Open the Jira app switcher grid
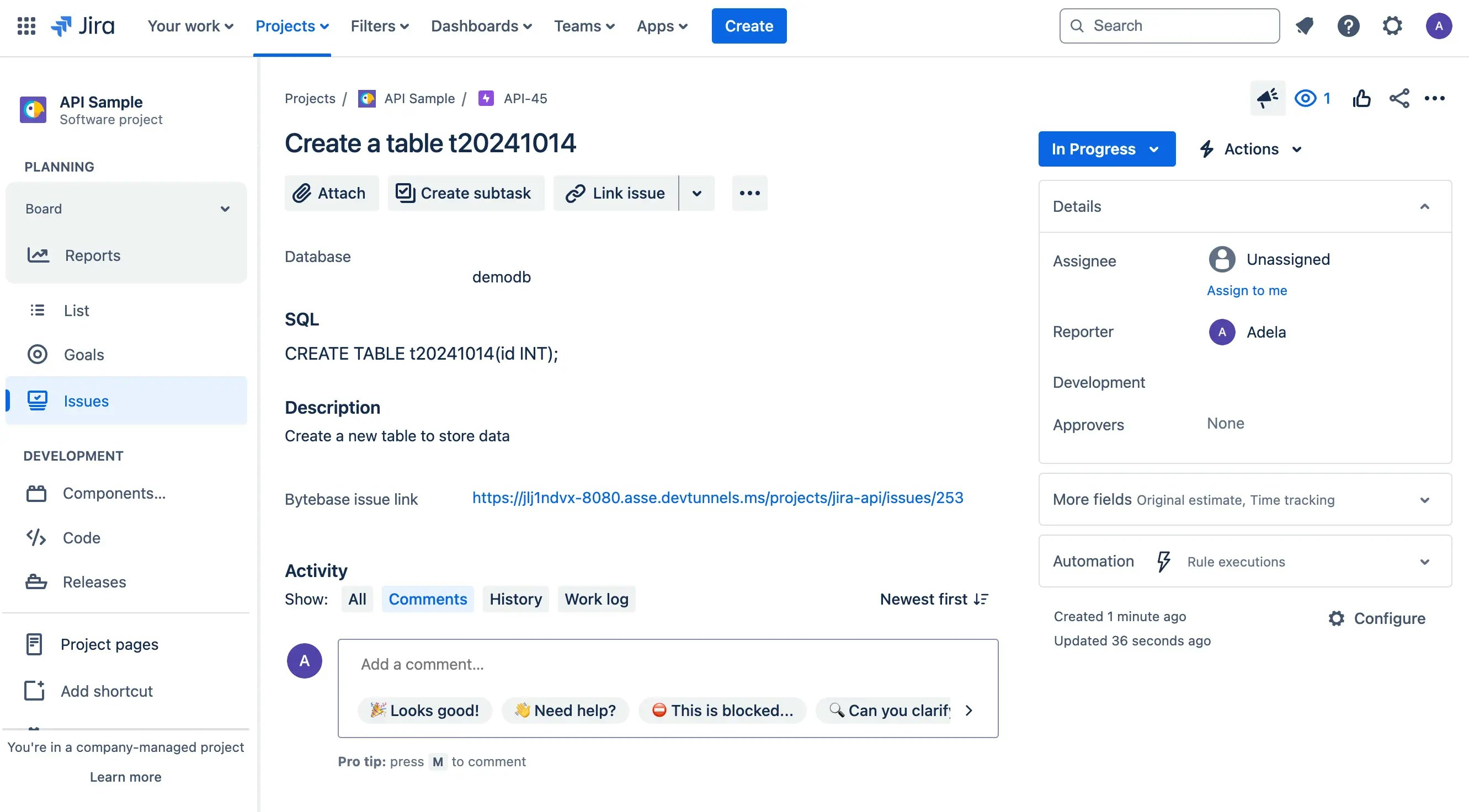 [x=26, y=26]
